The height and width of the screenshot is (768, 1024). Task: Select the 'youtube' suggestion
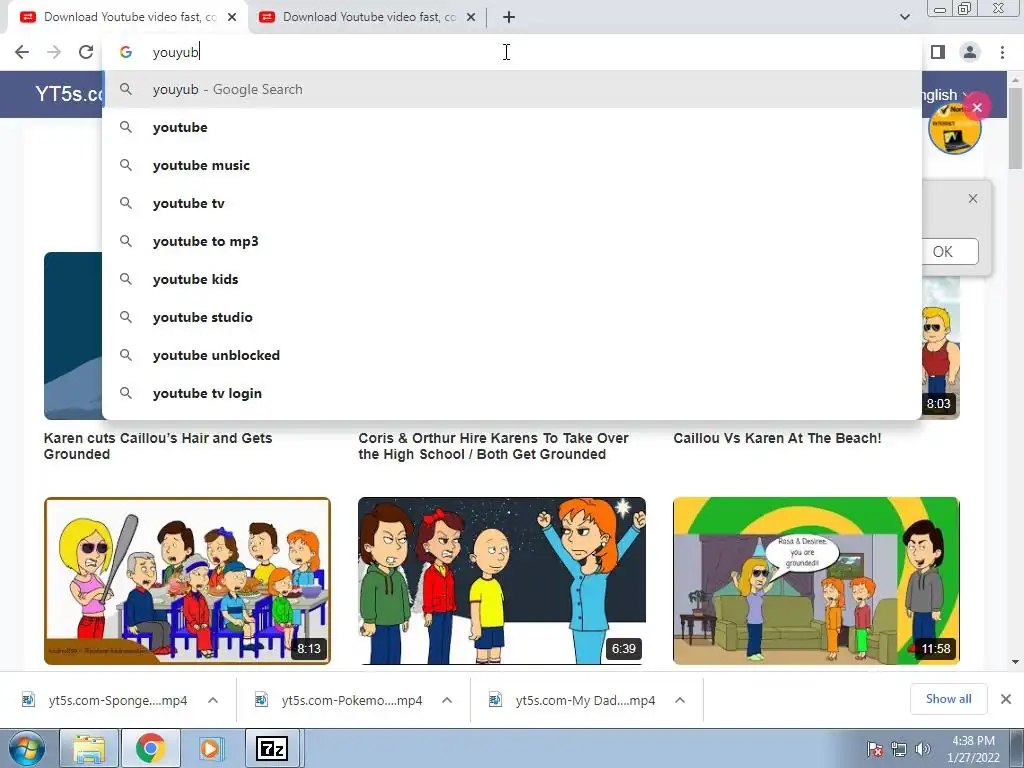tap(511, 127)
